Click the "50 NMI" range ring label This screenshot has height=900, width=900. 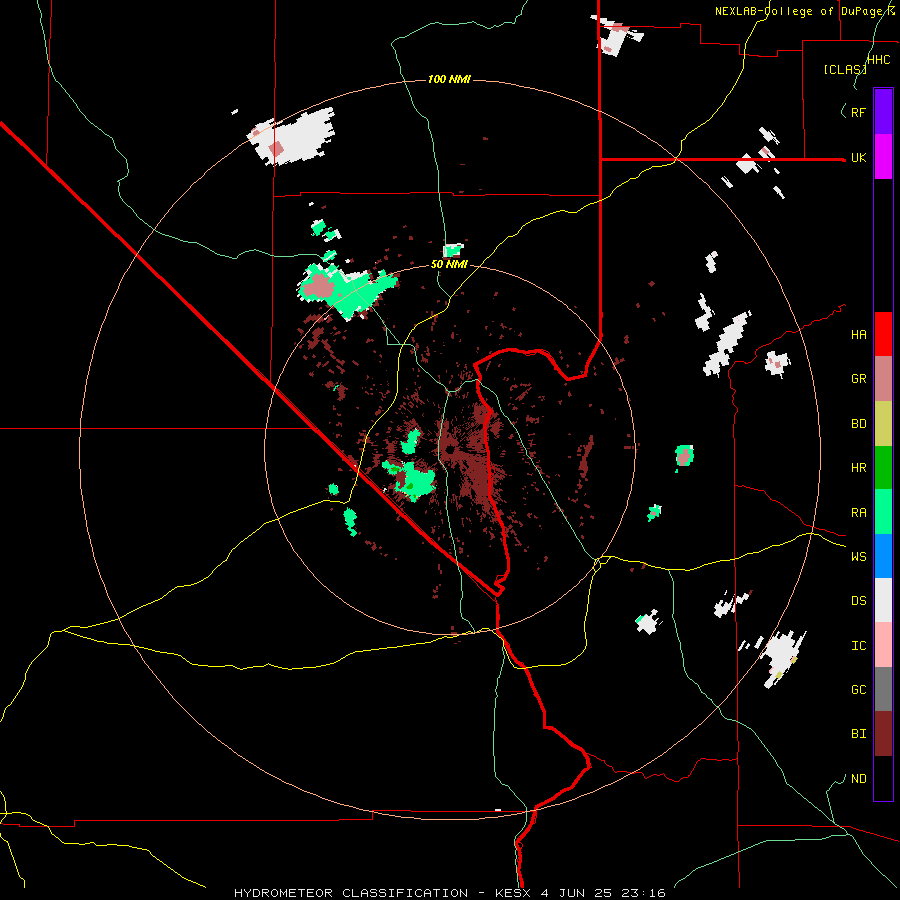449,265
